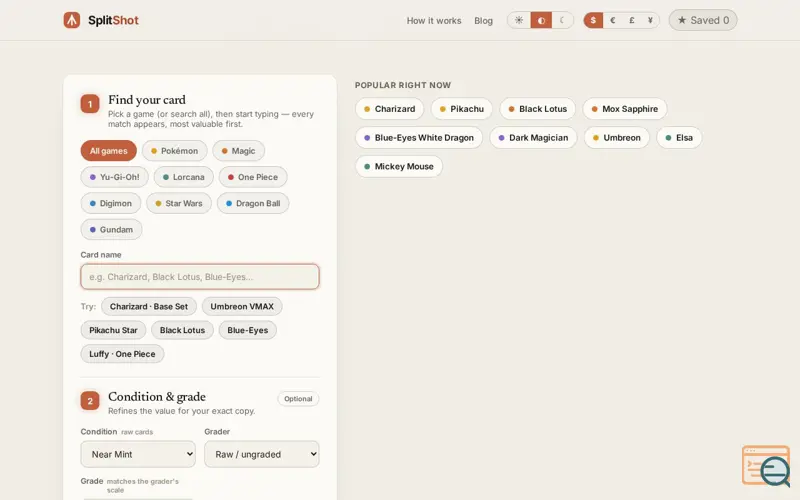Select euro currency
Viewport: 800px width, 500px height.
point(613,20)
